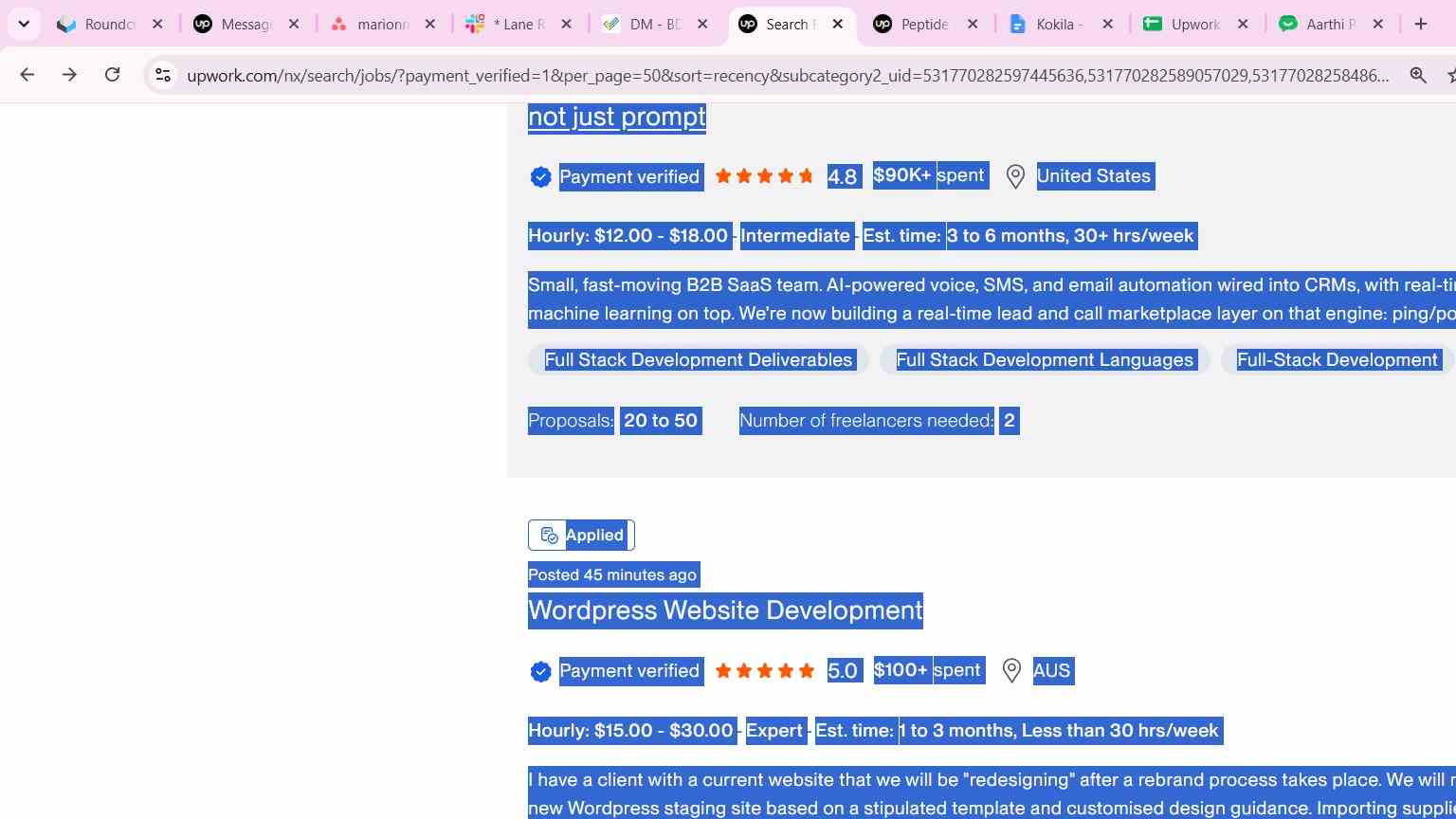Click the Applied badge
Screen dimensions: 1456x819
581,535
